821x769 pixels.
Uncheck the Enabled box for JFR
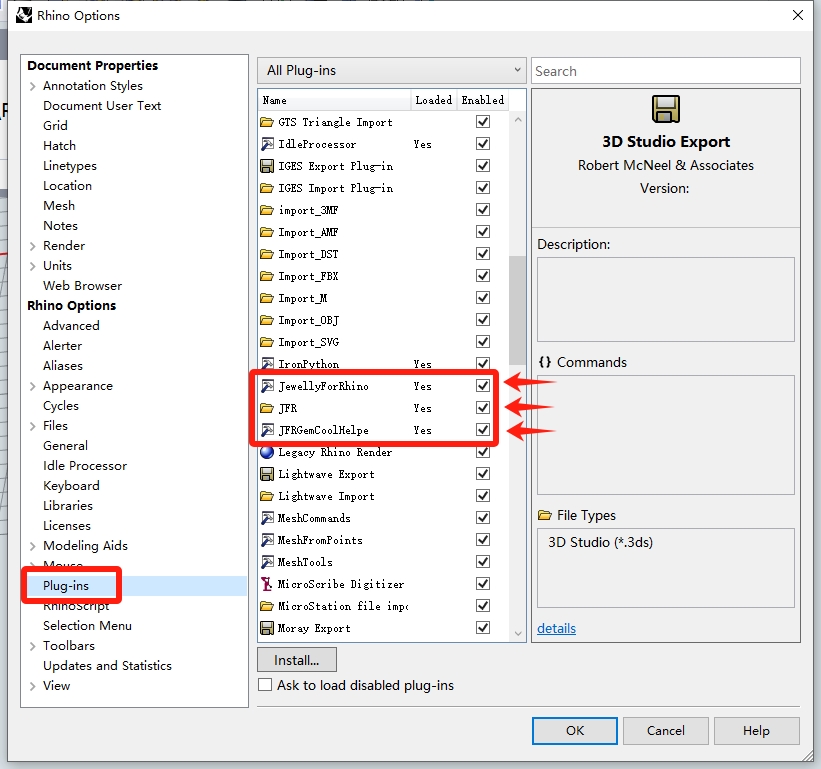click(483, 407)
